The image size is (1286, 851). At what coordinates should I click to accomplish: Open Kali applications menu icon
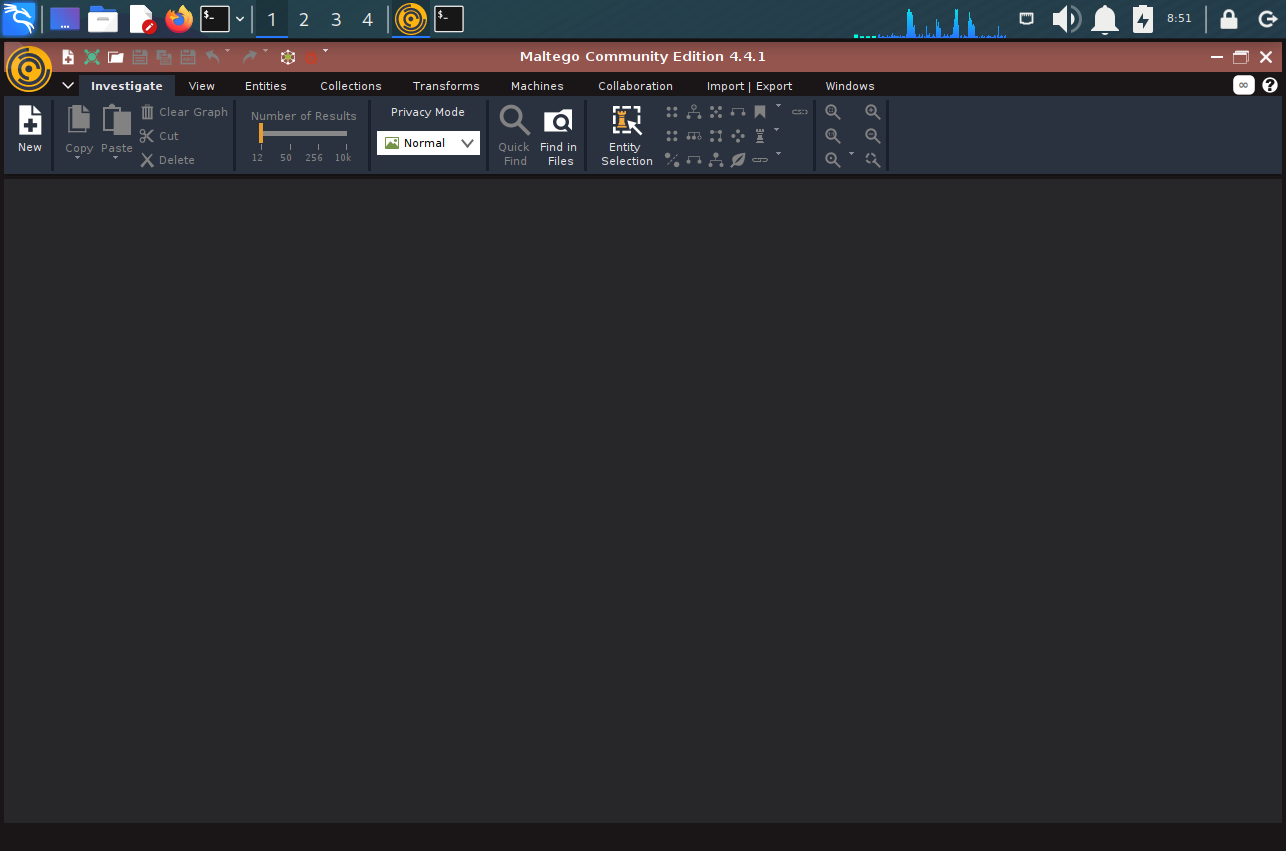coord(19,19)
